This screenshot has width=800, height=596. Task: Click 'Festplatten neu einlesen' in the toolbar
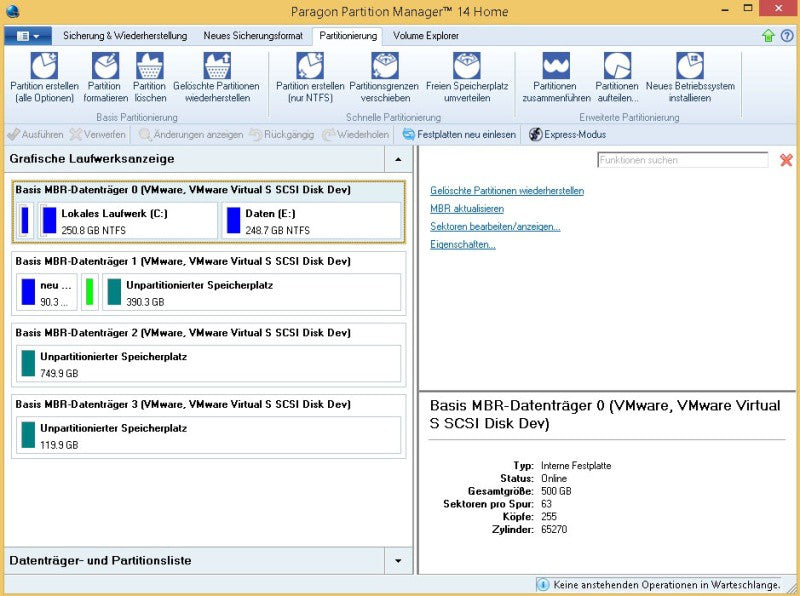(459, 135)
